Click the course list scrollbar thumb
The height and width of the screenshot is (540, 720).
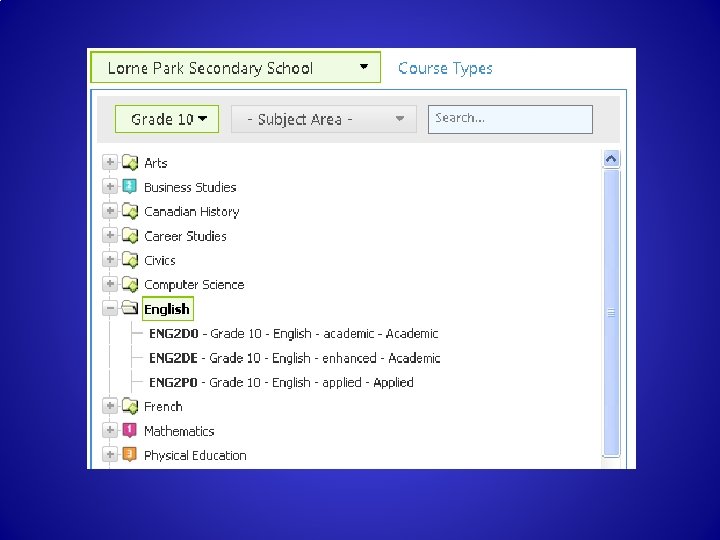point(611,313)
